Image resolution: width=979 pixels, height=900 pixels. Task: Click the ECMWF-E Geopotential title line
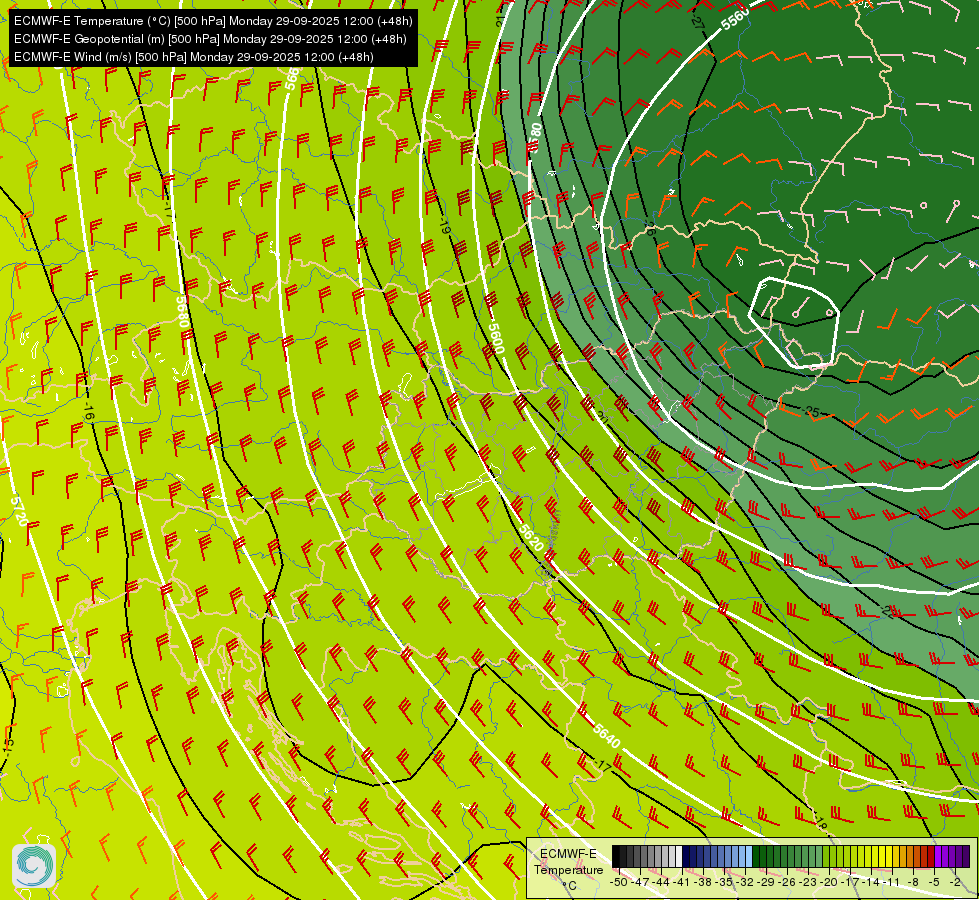[210, 39]
